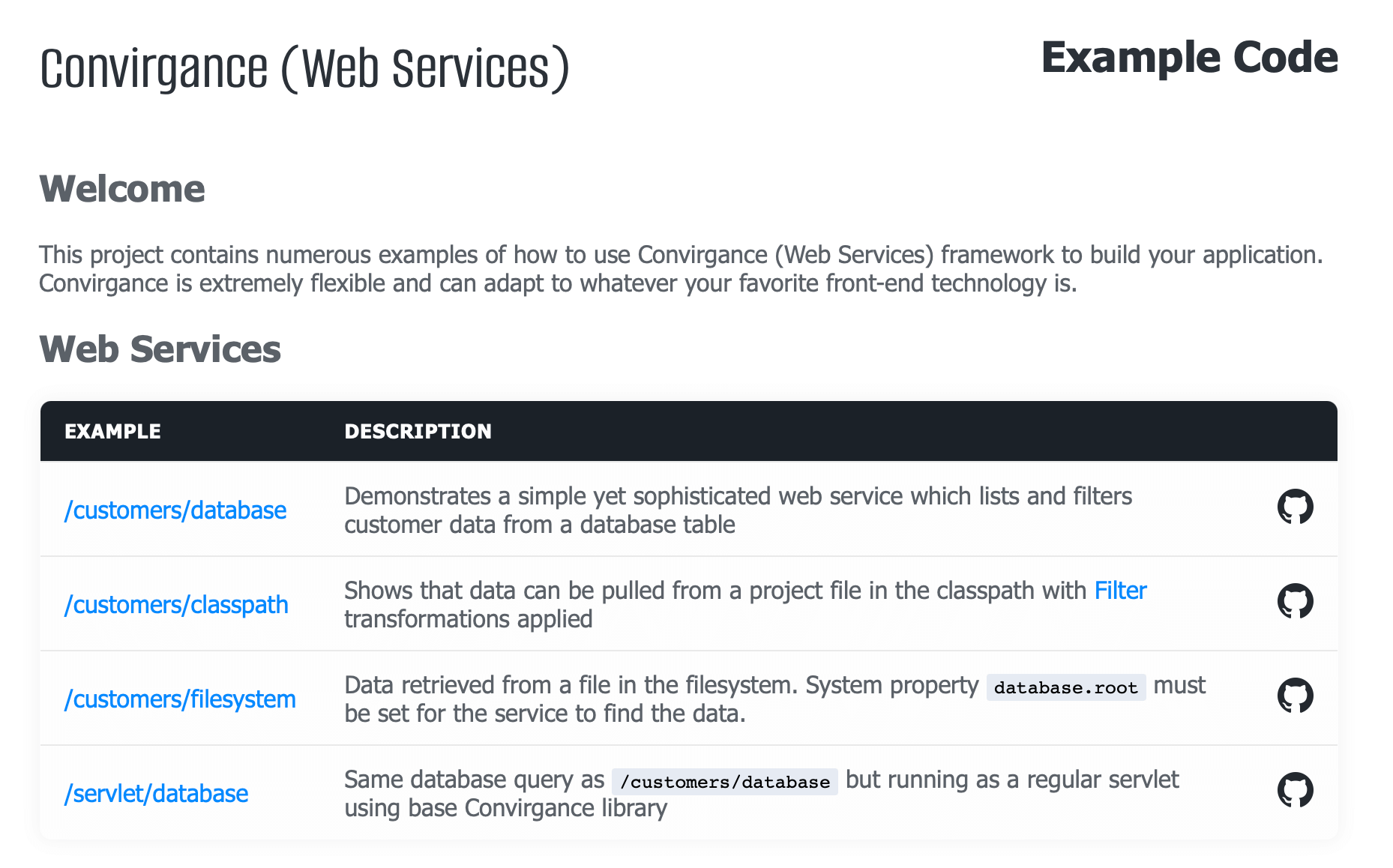Image resolution: width=1393 pixels, height=868 pixels.
Task: Open the /customers/filesystem example link
Action: (x=179, y=699)
